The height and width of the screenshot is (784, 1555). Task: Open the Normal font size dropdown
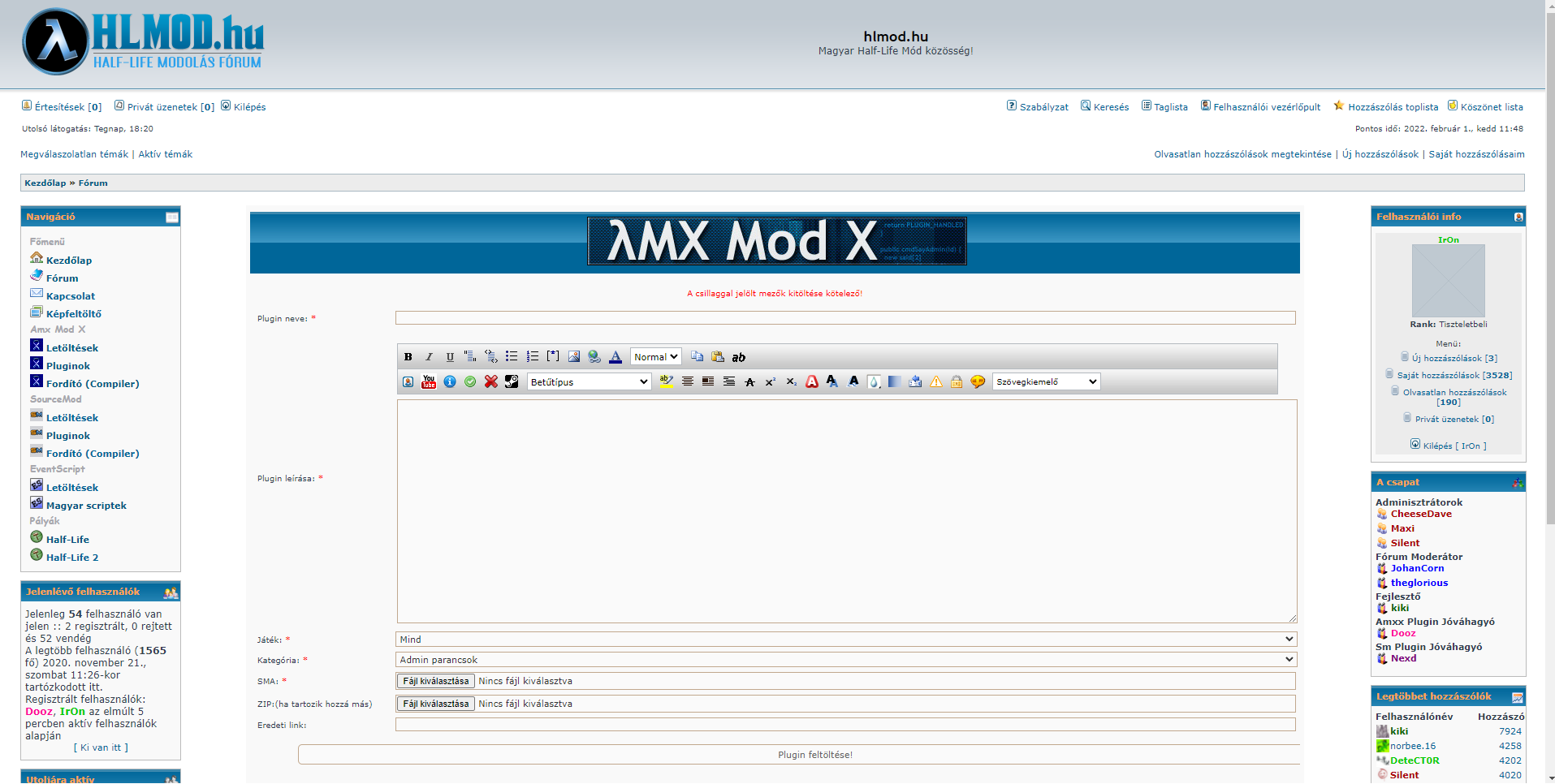tap(655, 357)
